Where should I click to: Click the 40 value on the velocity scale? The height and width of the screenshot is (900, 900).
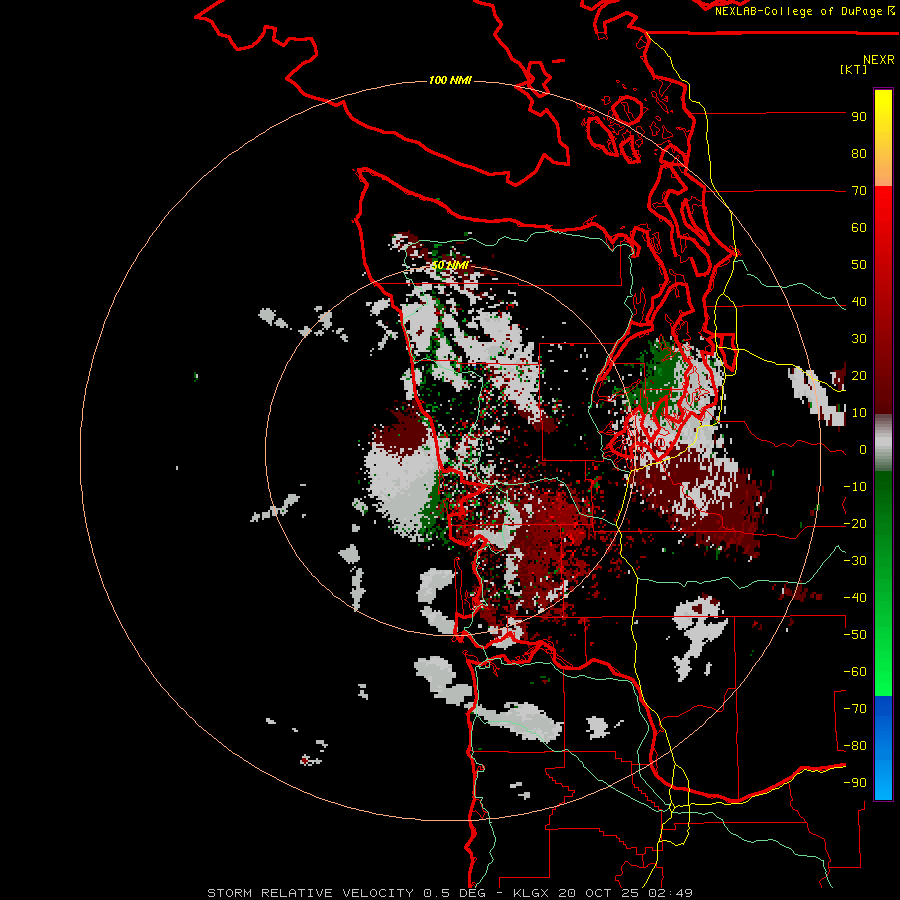click(859, 302)
